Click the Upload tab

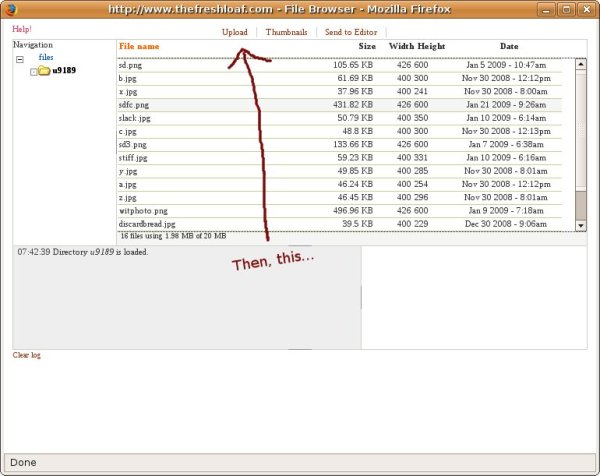pyautogui.click(x=235, y=32)
